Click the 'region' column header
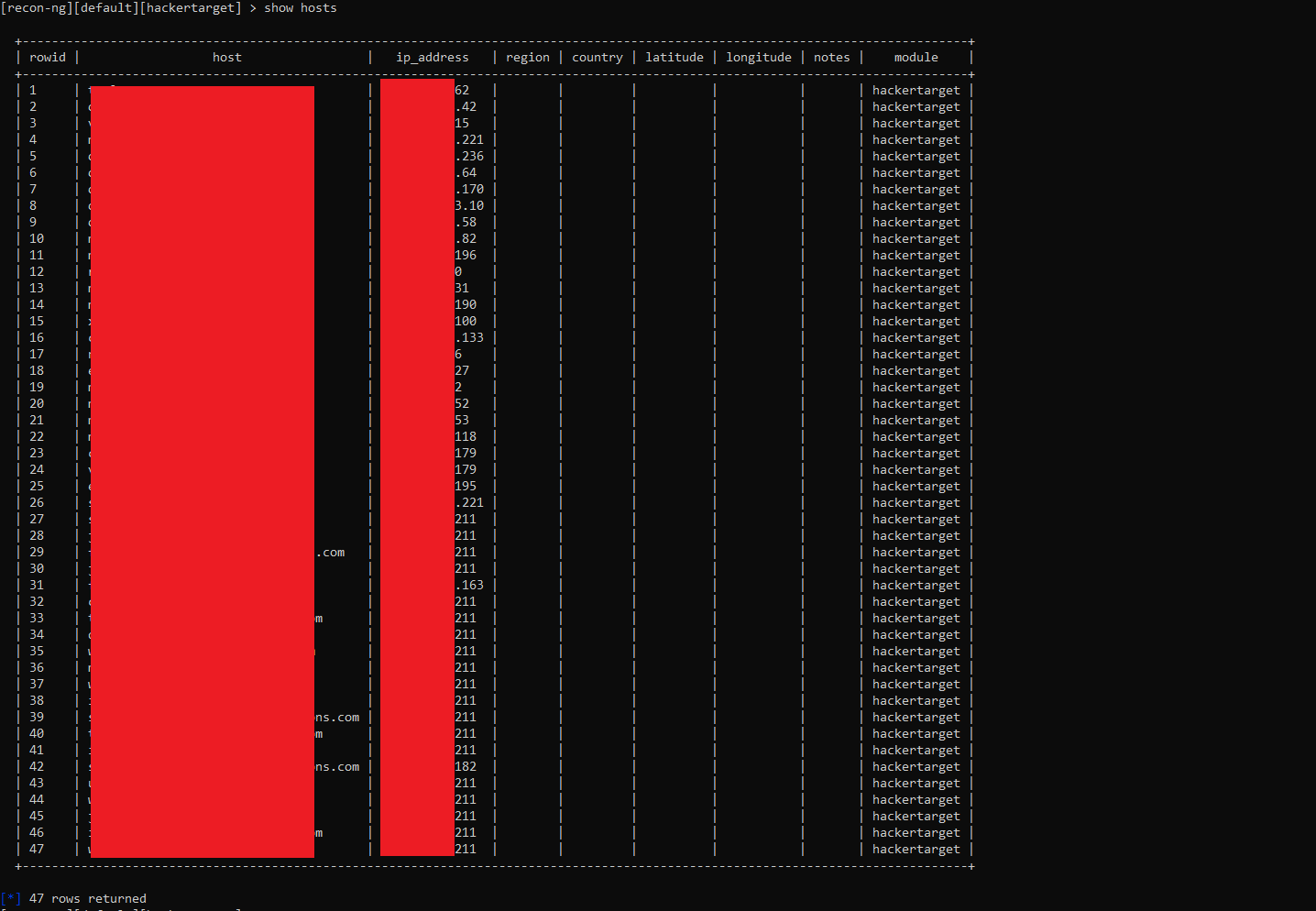 [x=528, y=58]
